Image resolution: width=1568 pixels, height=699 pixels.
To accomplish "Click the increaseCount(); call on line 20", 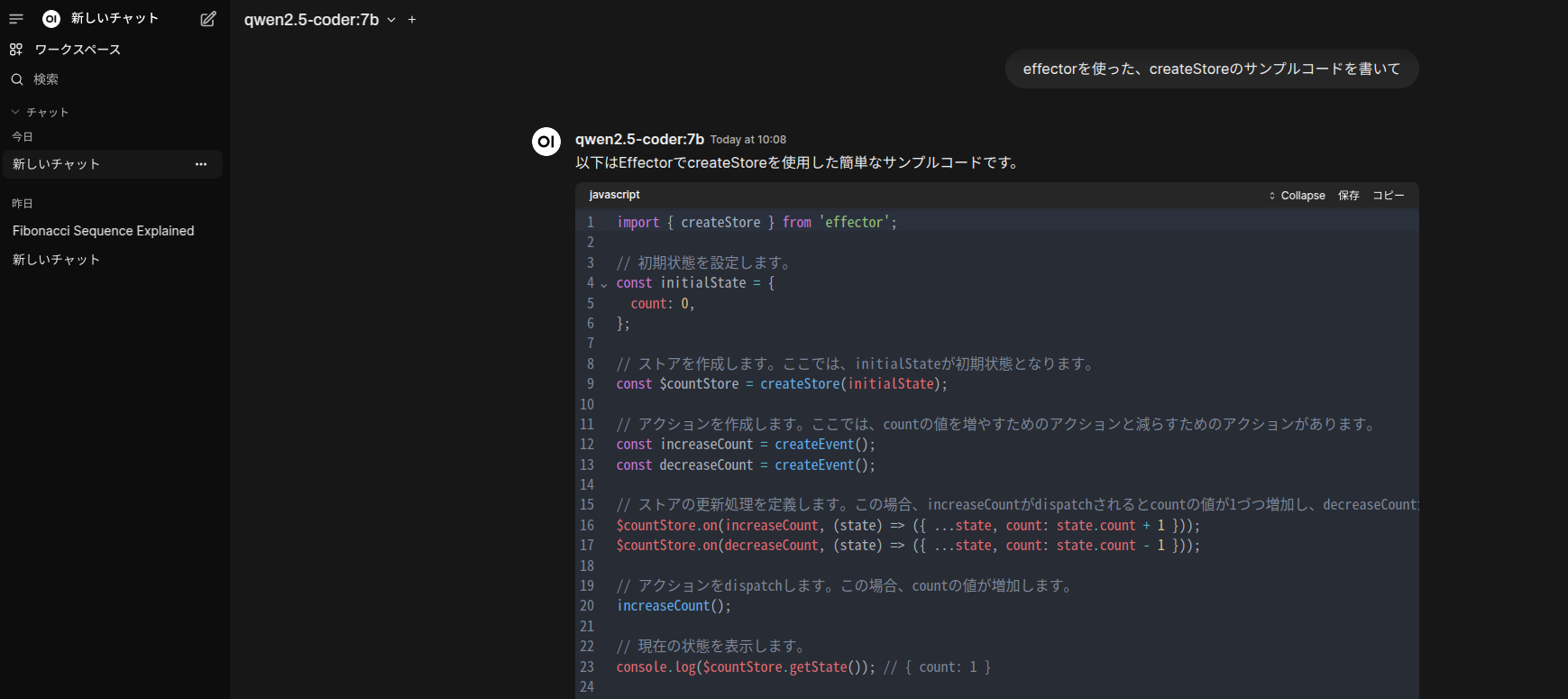I will 674,606.
